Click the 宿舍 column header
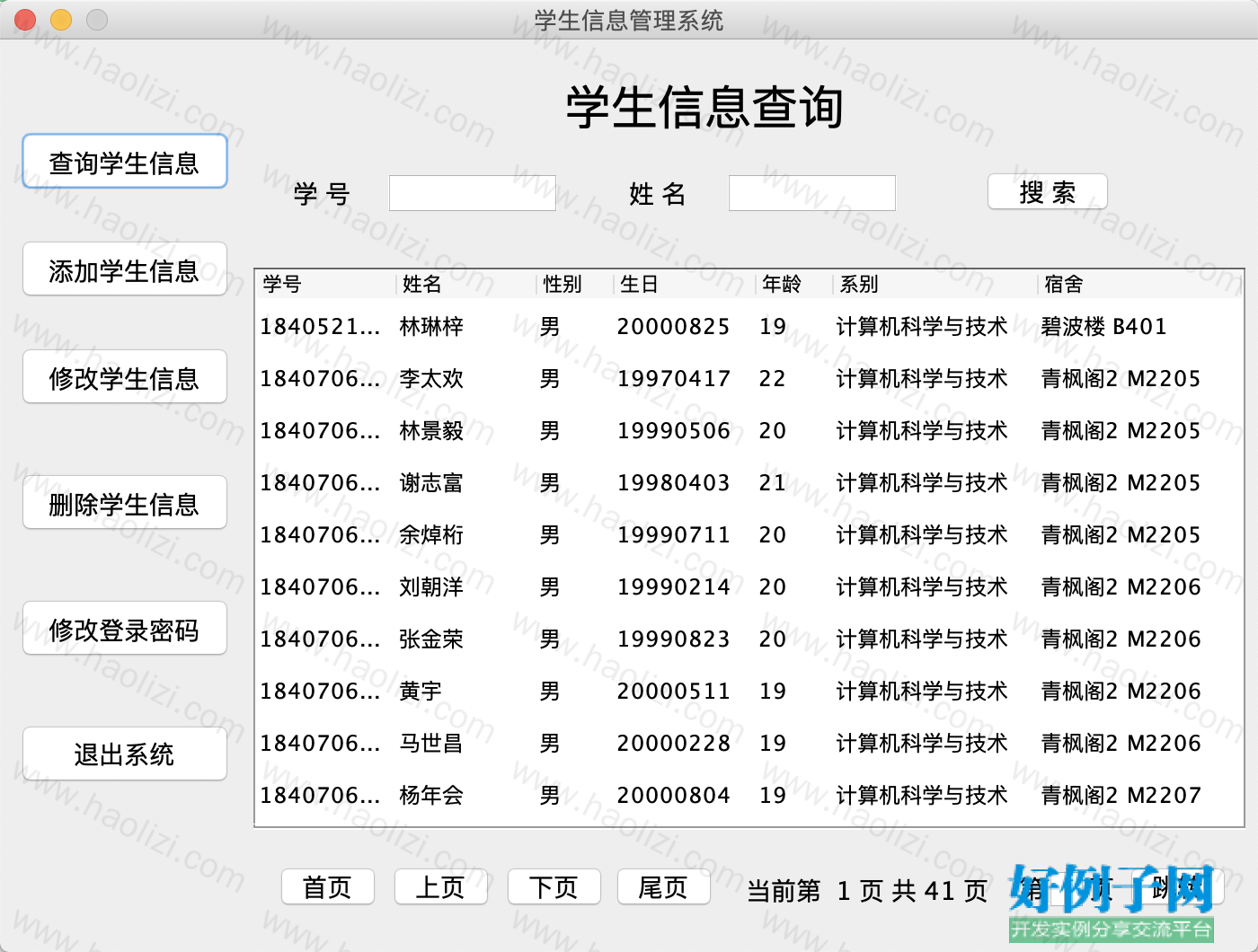Screen dimensions: 1258x952 pos(1139,284)
